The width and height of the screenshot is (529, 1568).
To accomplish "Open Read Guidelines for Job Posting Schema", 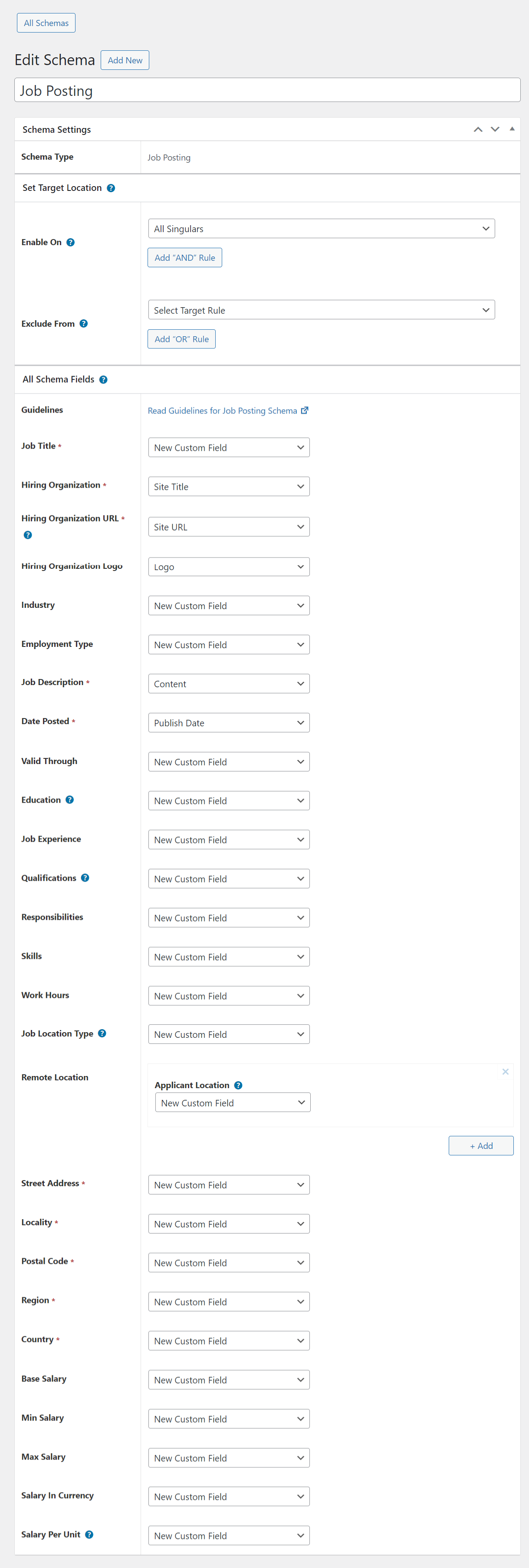I will [224, 410].
